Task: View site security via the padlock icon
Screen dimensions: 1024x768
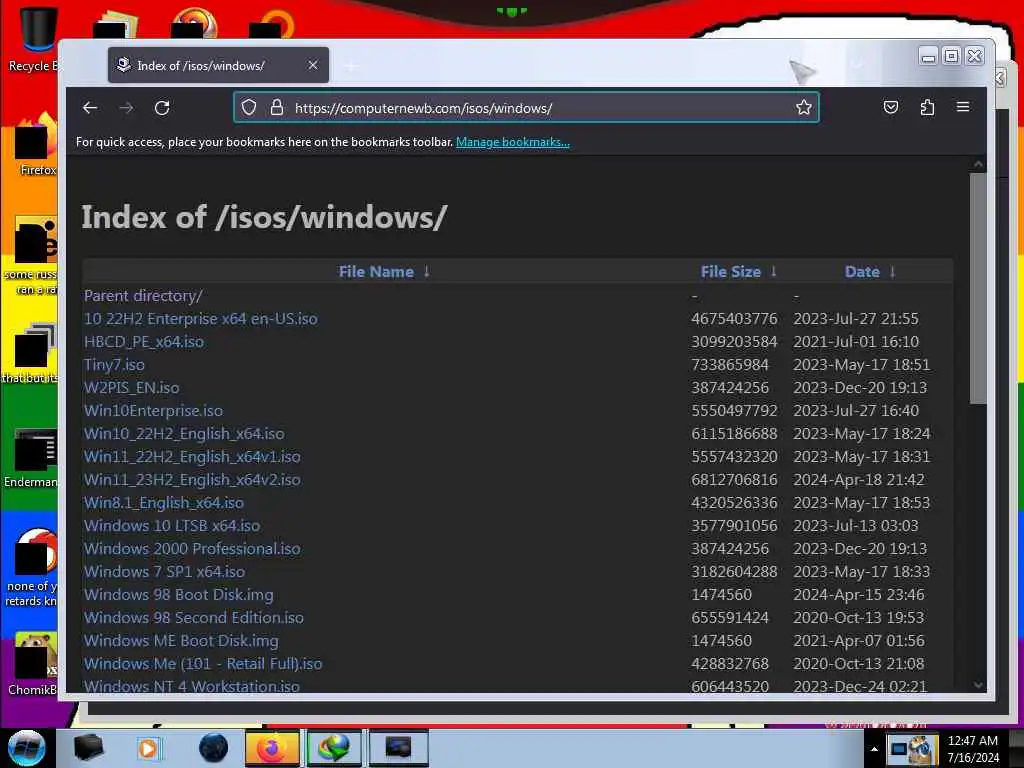Action: [x=277, y=107]
